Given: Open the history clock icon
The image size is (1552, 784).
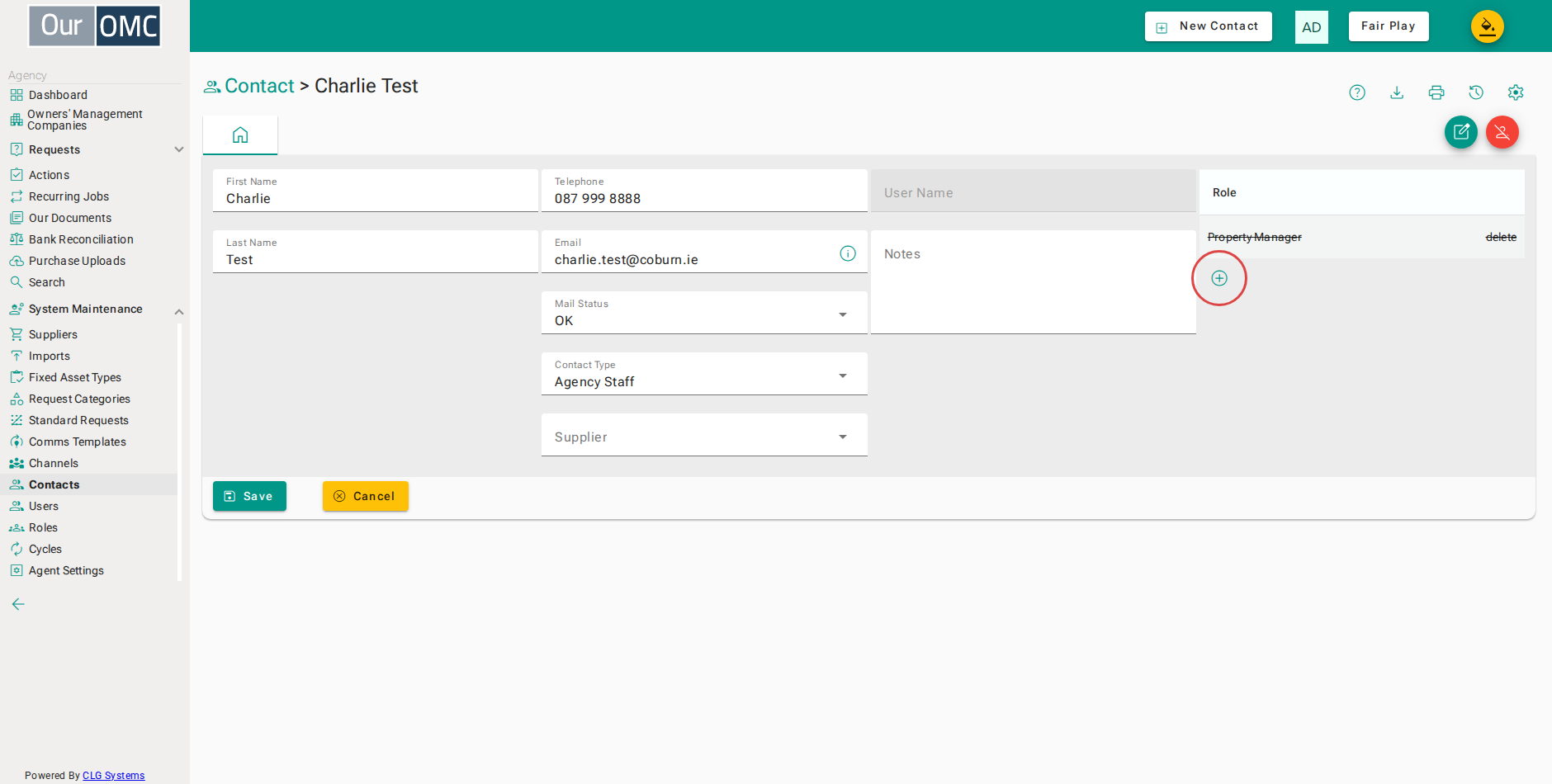Looking at the screenshot, I should (x=1476, y=92).
